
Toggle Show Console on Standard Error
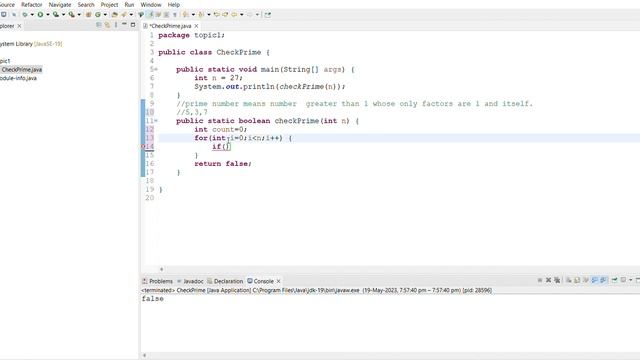603,280
